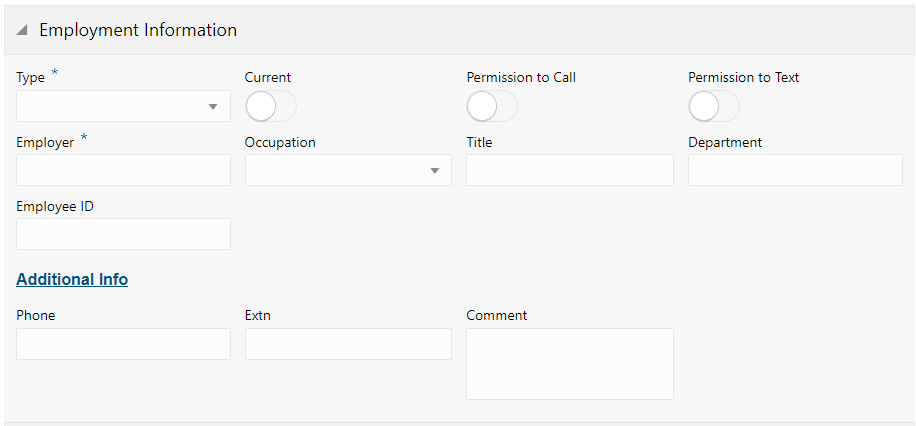This screenshot has width=916, height=426.
Task: Turn on Permission to Text switch
Action: pyautogui.click(x=713, y=106)
